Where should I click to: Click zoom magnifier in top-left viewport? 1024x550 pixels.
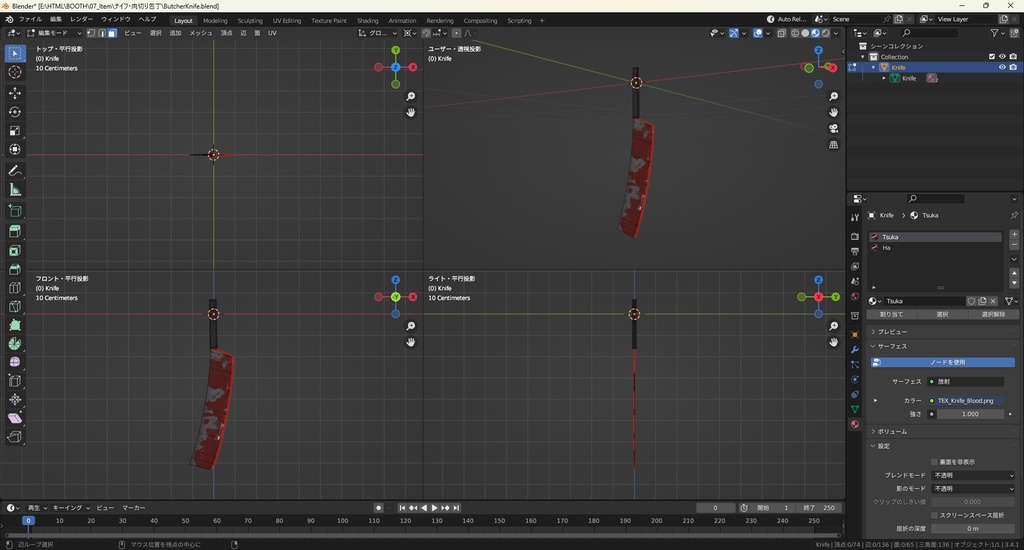point(411,97)
